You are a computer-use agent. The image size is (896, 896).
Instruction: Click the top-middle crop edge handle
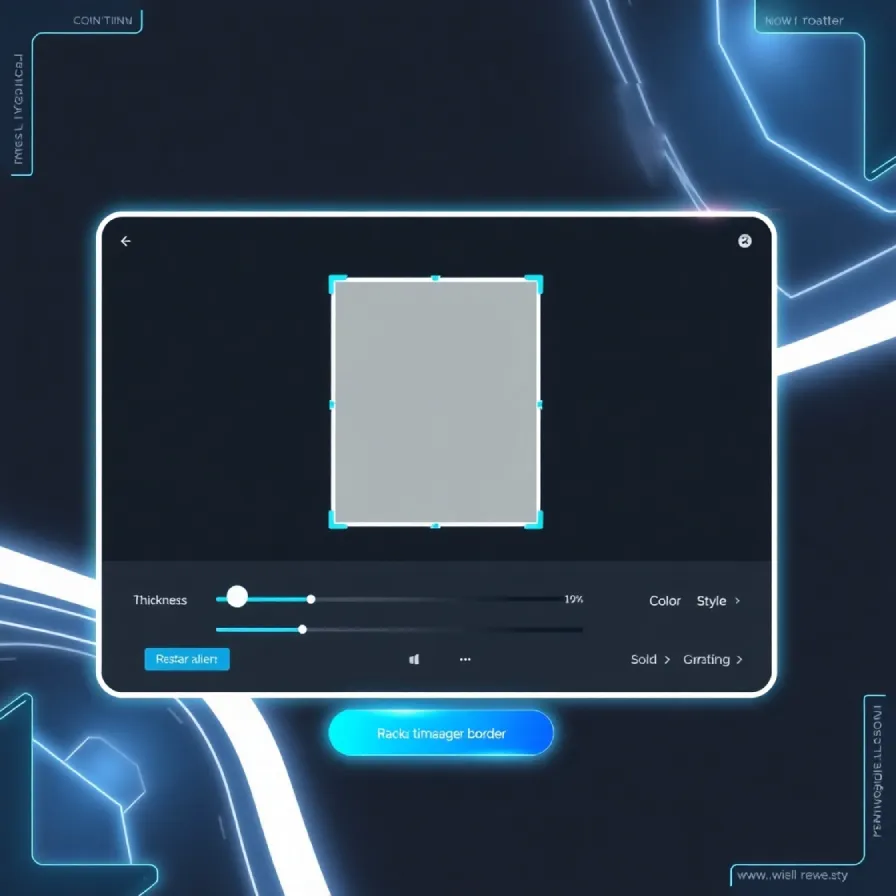pos(435,278)
